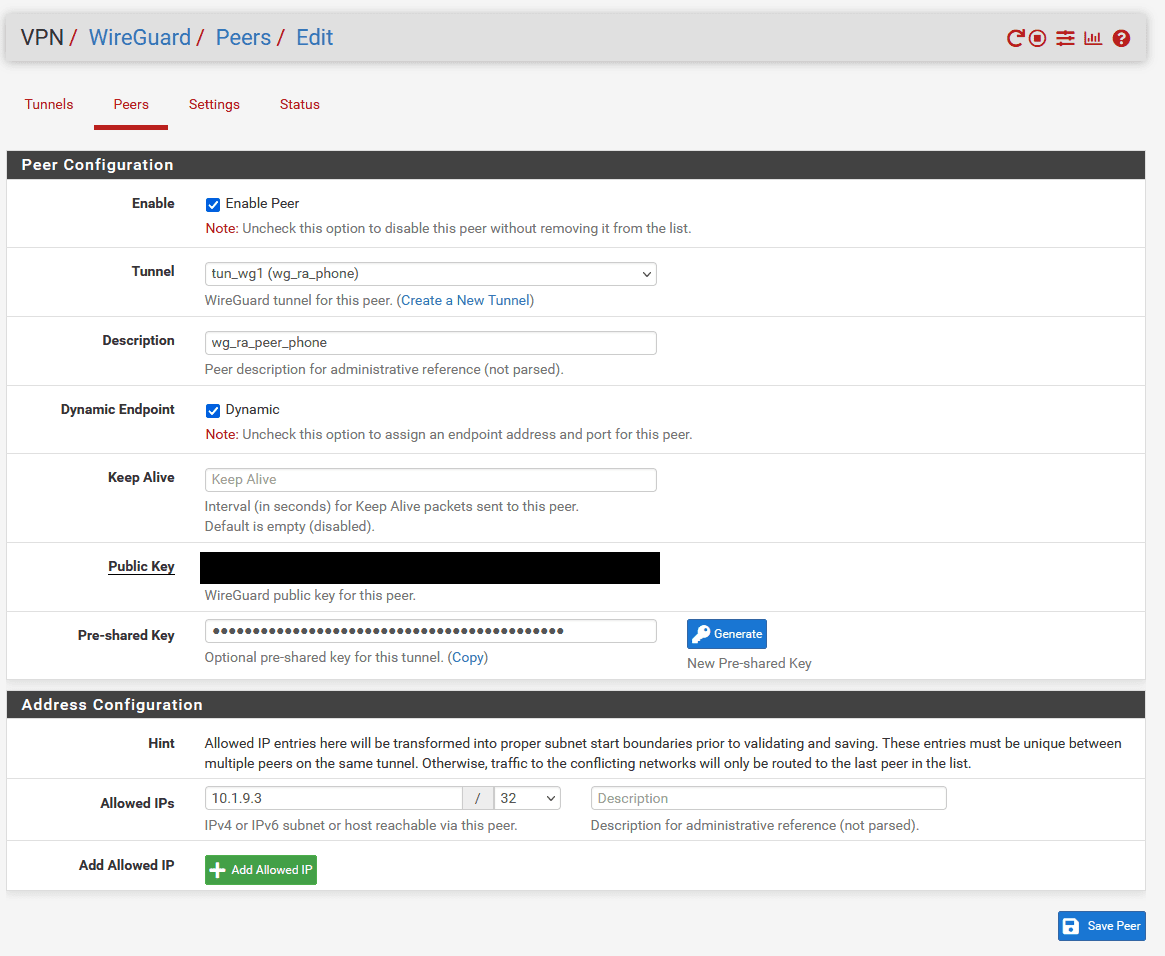
Task: Select the Peers tab
Action: click(x=131, y=105)
